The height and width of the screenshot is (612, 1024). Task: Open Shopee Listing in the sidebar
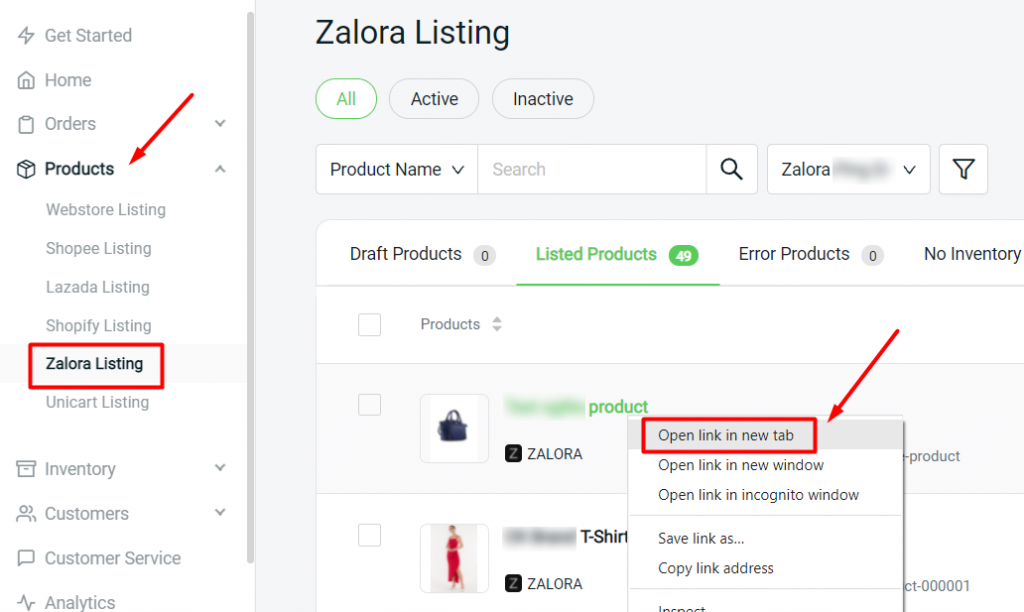98,248
